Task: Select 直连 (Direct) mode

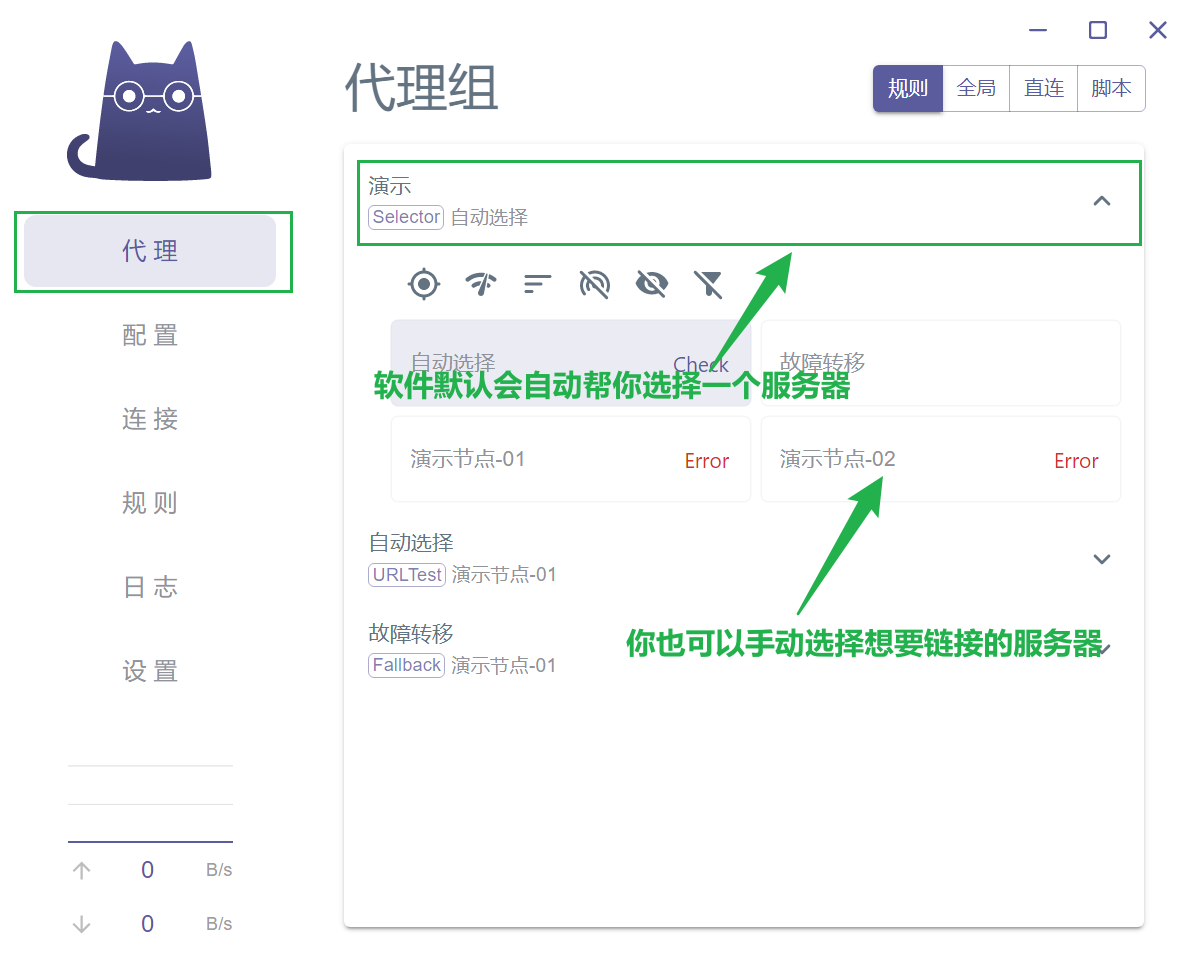Action: [x=1043, y=89]
